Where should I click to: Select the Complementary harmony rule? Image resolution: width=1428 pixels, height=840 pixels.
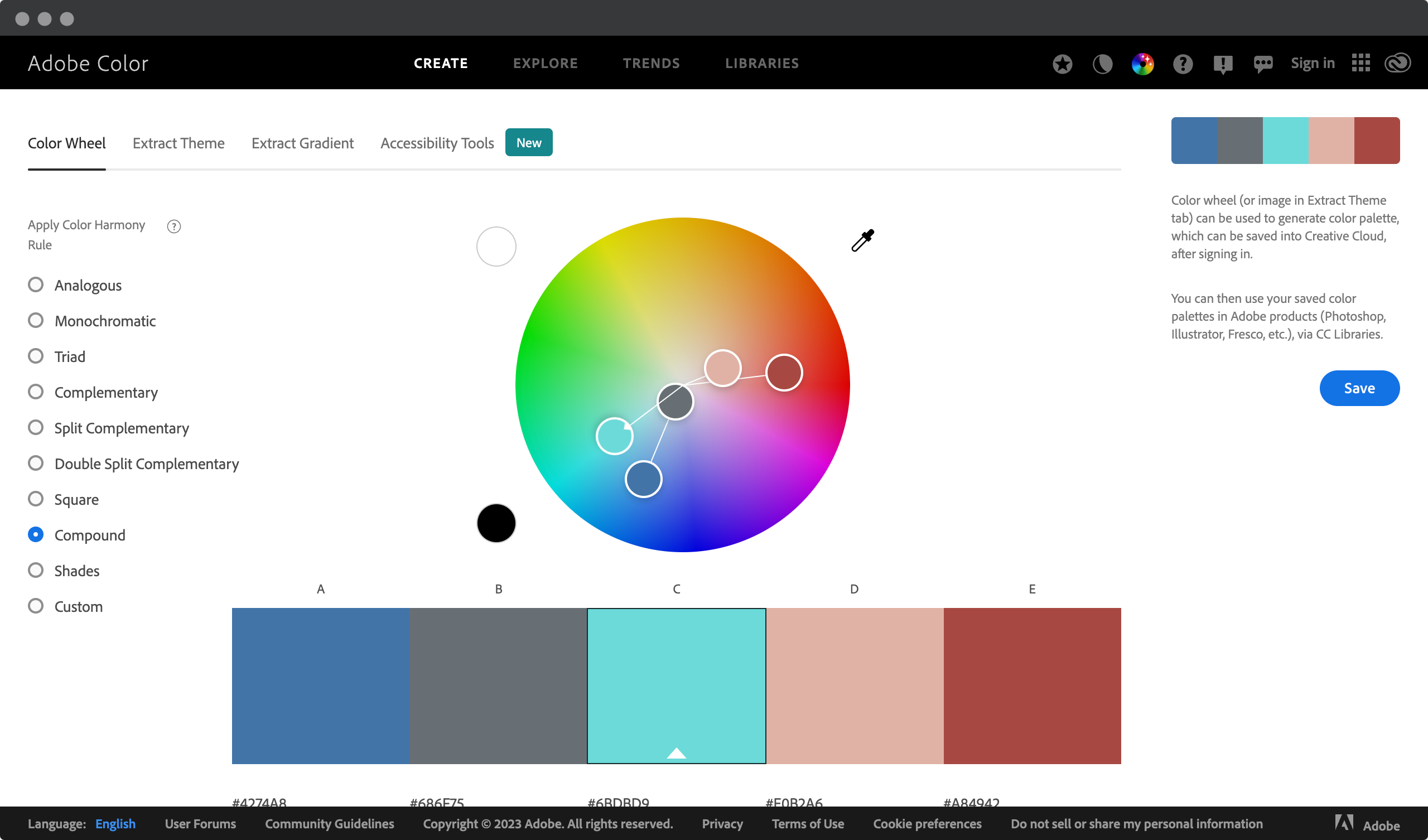tap(35, 392)
